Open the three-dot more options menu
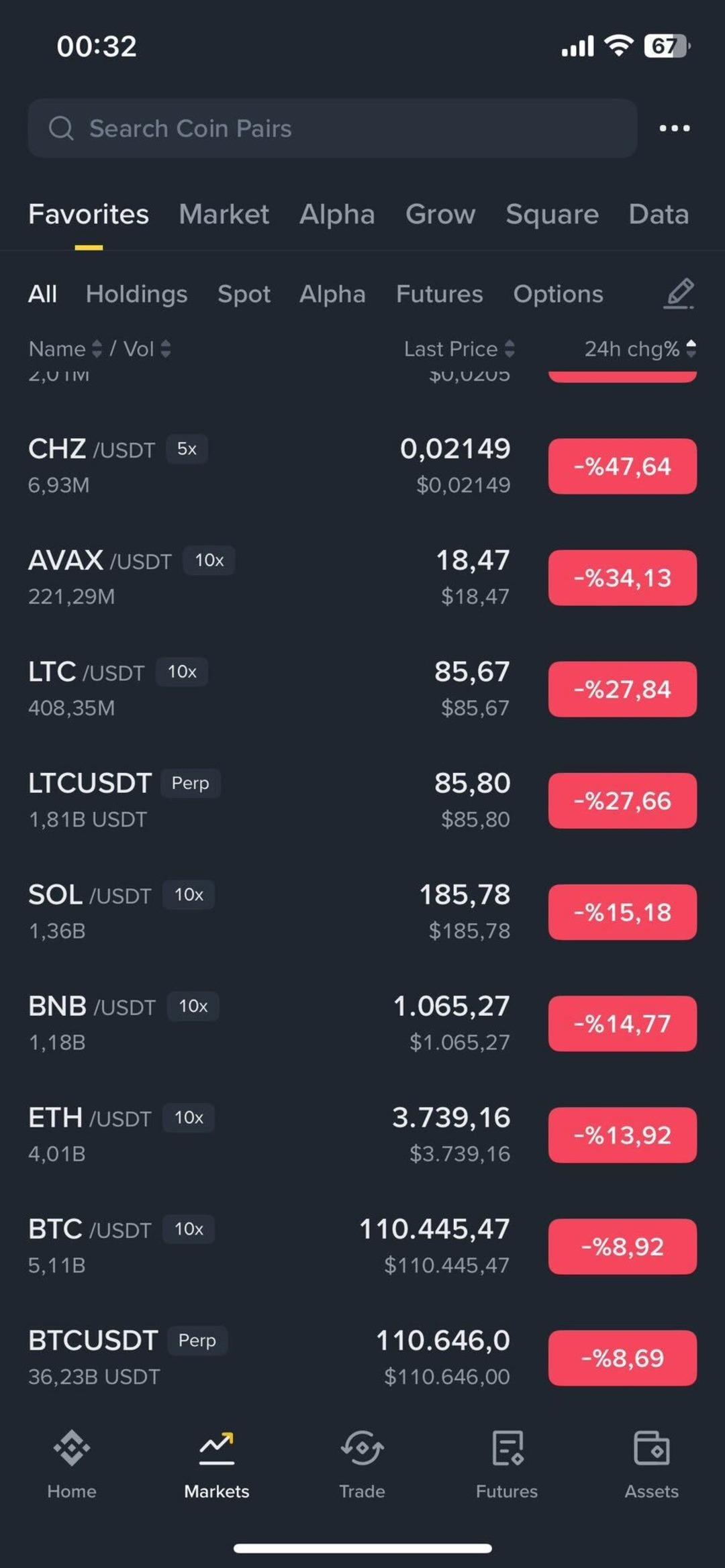 point(674,128)
